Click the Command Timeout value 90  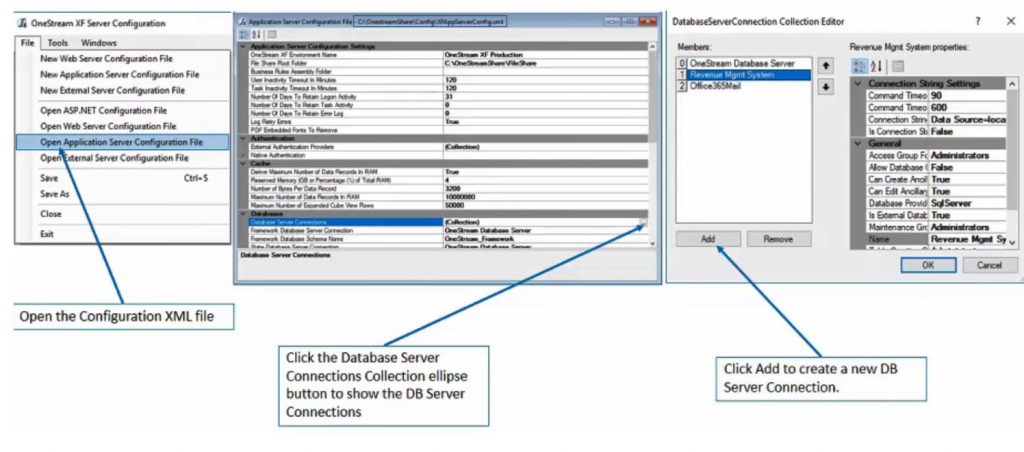968,95
